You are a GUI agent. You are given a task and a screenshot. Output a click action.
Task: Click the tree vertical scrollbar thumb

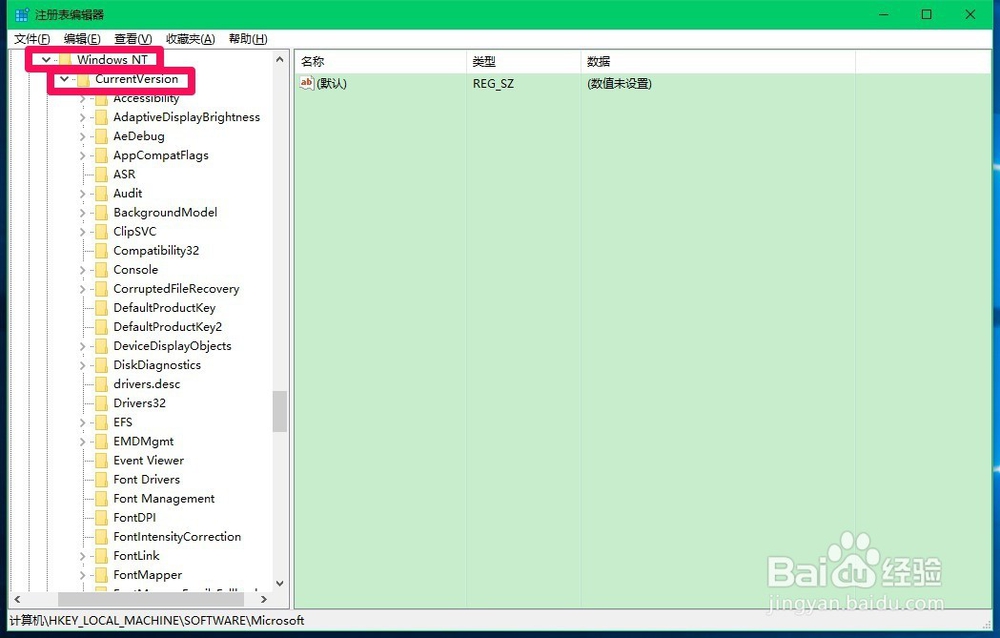pos(279,412)
